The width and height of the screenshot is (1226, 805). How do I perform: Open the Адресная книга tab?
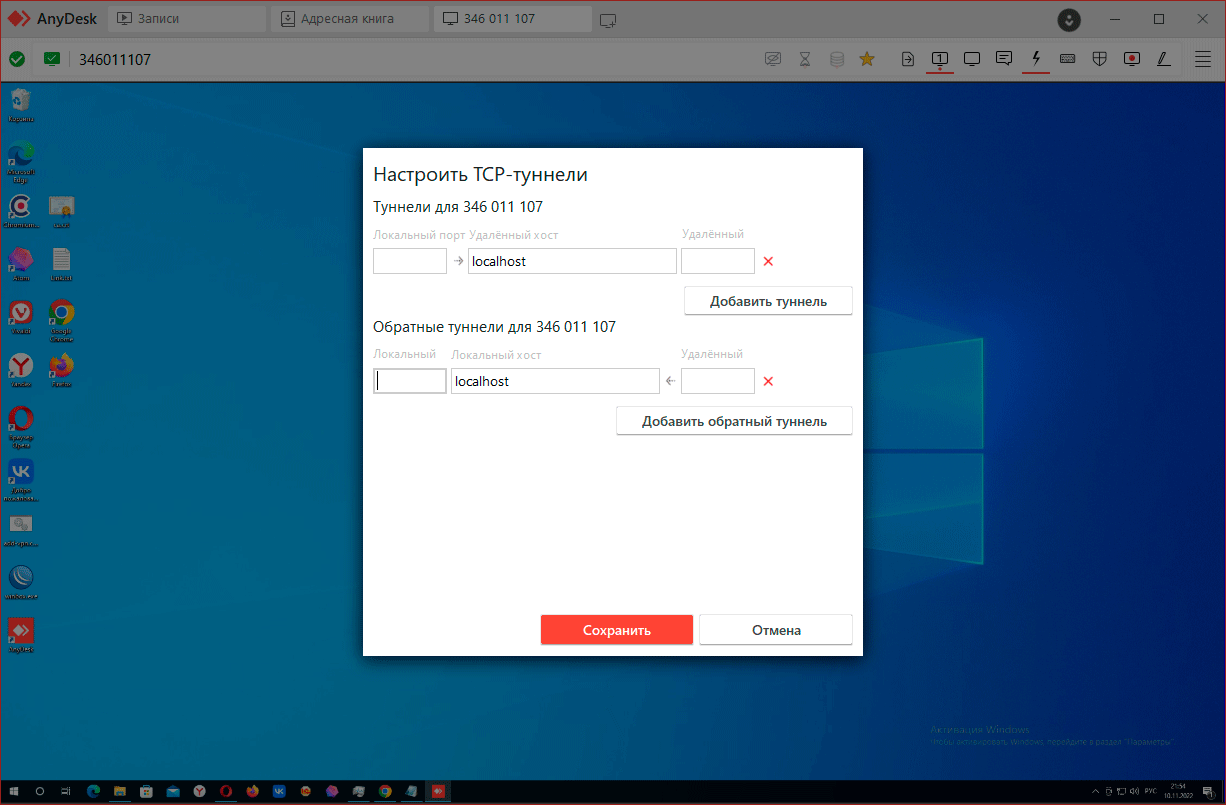[x=350, y=19]
